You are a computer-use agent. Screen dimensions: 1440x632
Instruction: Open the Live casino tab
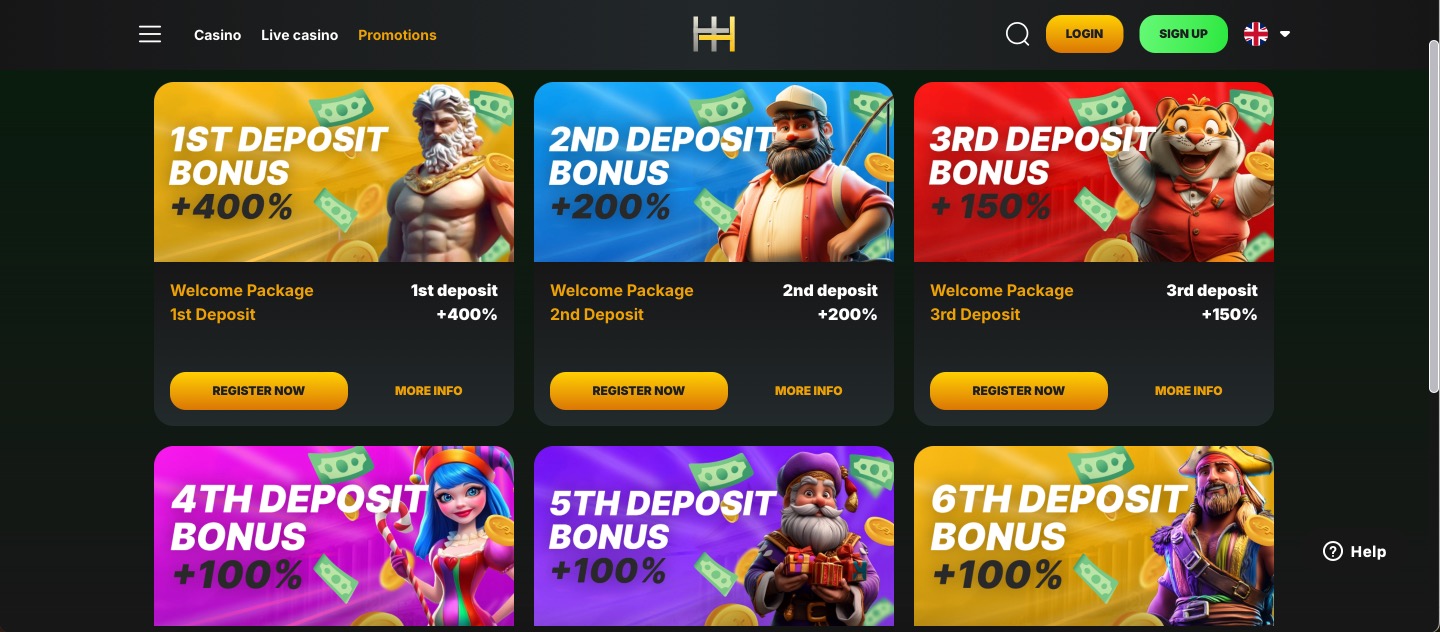[x=299, y=35]
